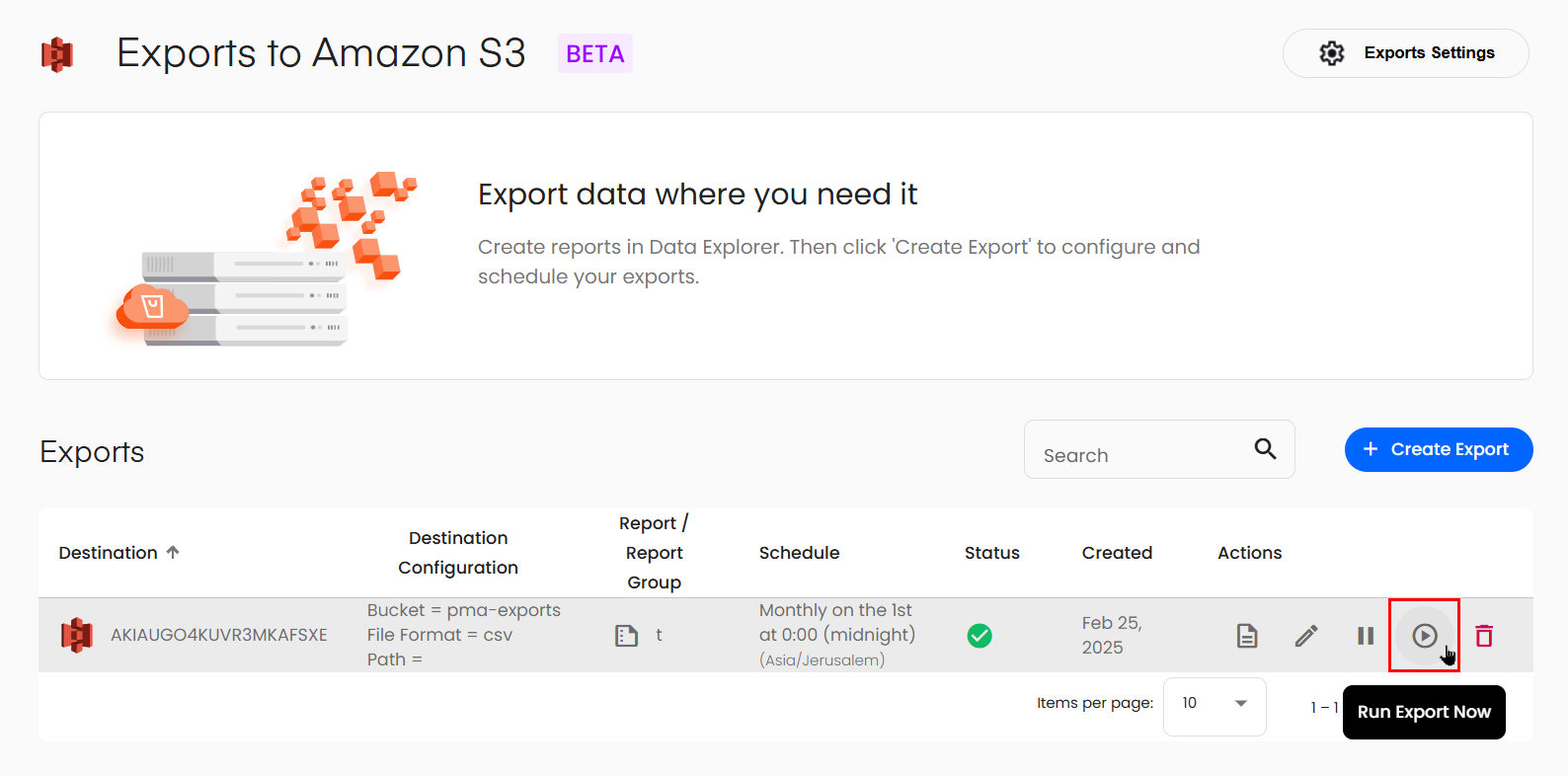The image size is (1568, 776).
Task: Open export log document icon
Action: [x=1247, y=636]
